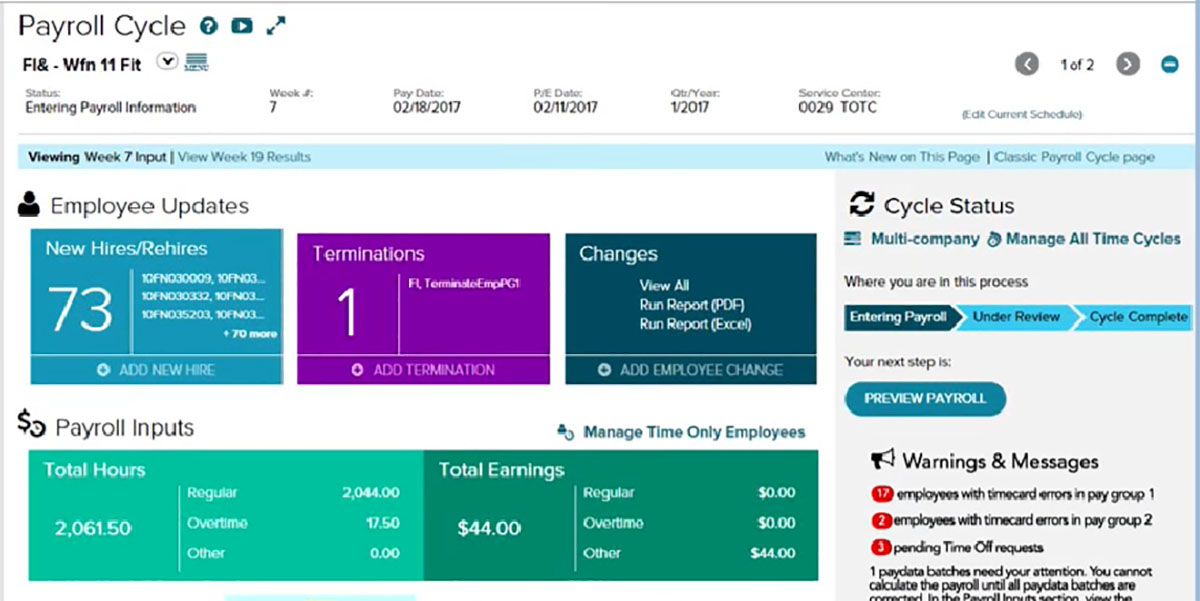Click Add New Hire
Viewport: 1200px width, 601px height.
[156, 370]
